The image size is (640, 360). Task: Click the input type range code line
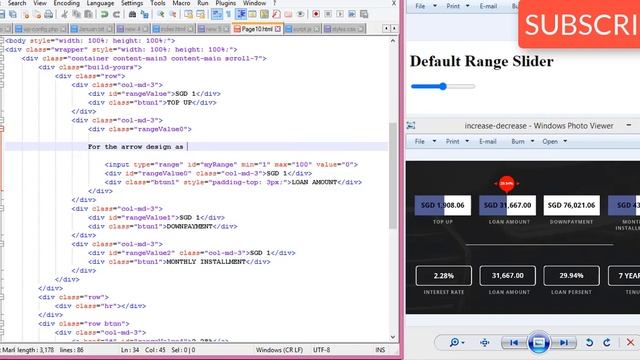point(231,164)
